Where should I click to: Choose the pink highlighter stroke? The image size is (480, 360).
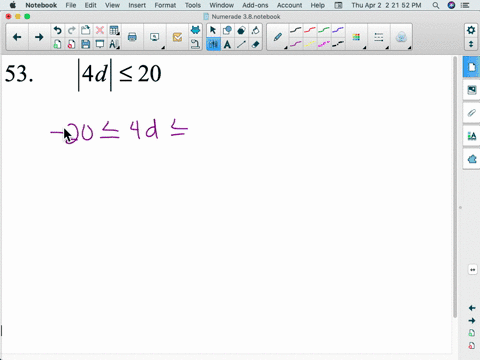pos(324,44)
